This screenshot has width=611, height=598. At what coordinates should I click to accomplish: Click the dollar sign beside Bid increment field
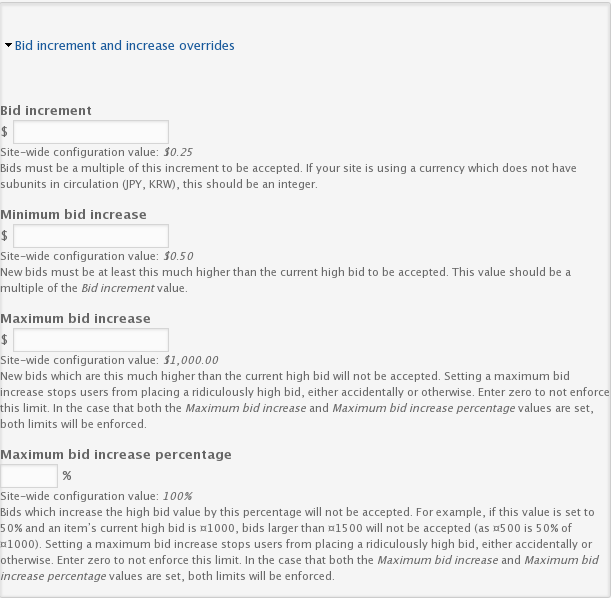pyautogui.click(x=4, y=132)
